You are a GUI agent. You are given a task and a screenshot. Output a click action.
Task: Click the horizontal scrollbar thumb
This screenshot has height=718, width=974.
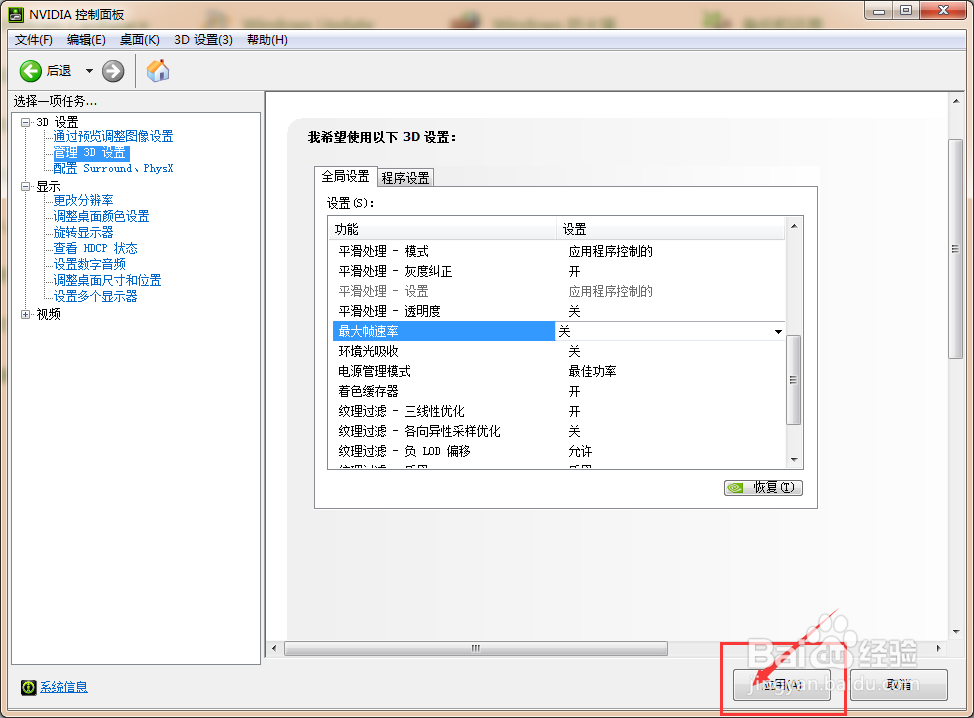tap(476, 648)
